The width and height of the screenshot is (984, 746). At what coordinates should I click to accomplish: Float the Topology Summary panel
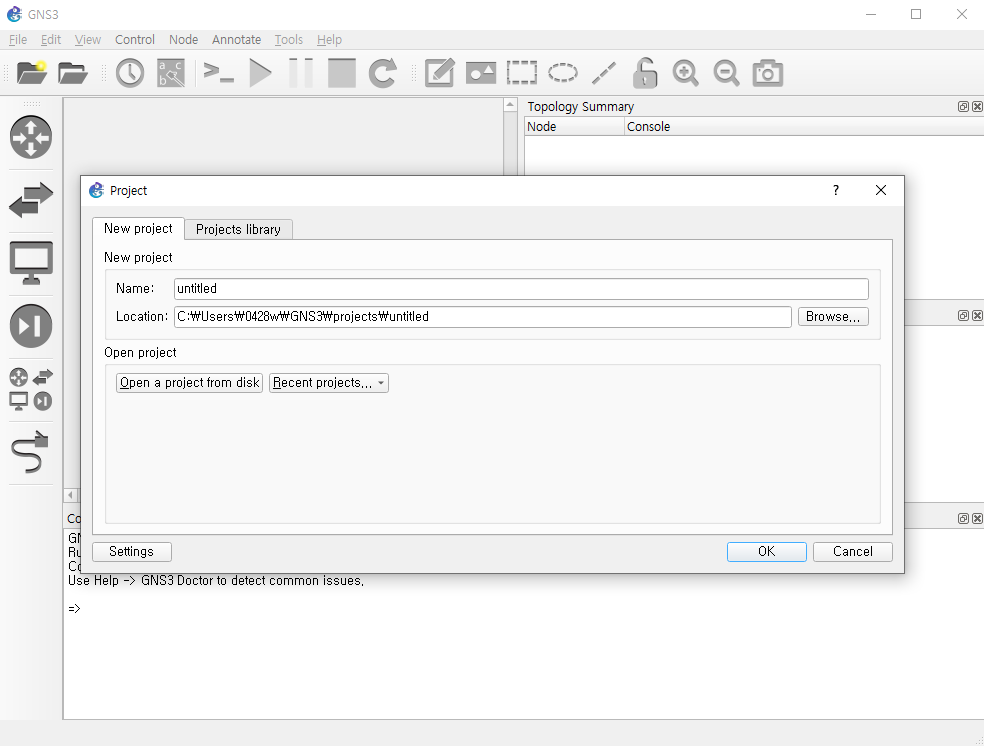pos(963,107)
